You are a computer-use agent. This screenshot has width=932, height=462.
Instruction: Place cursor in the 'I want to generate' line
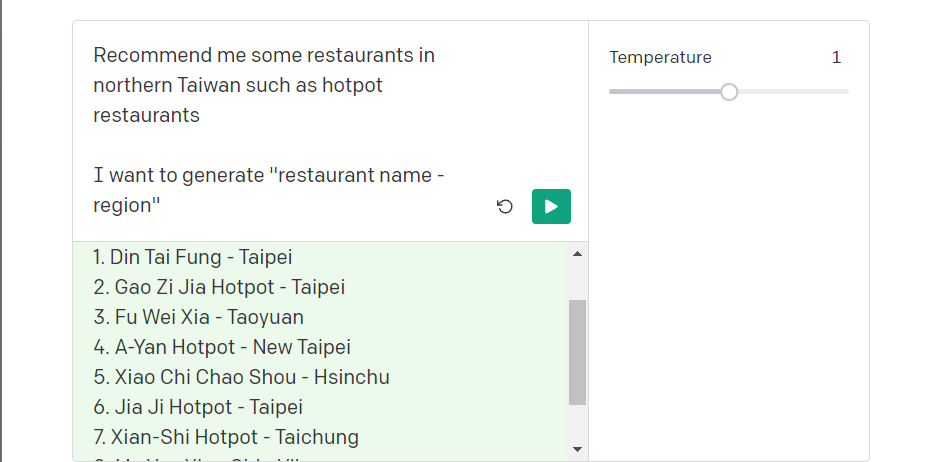(269, 175)
